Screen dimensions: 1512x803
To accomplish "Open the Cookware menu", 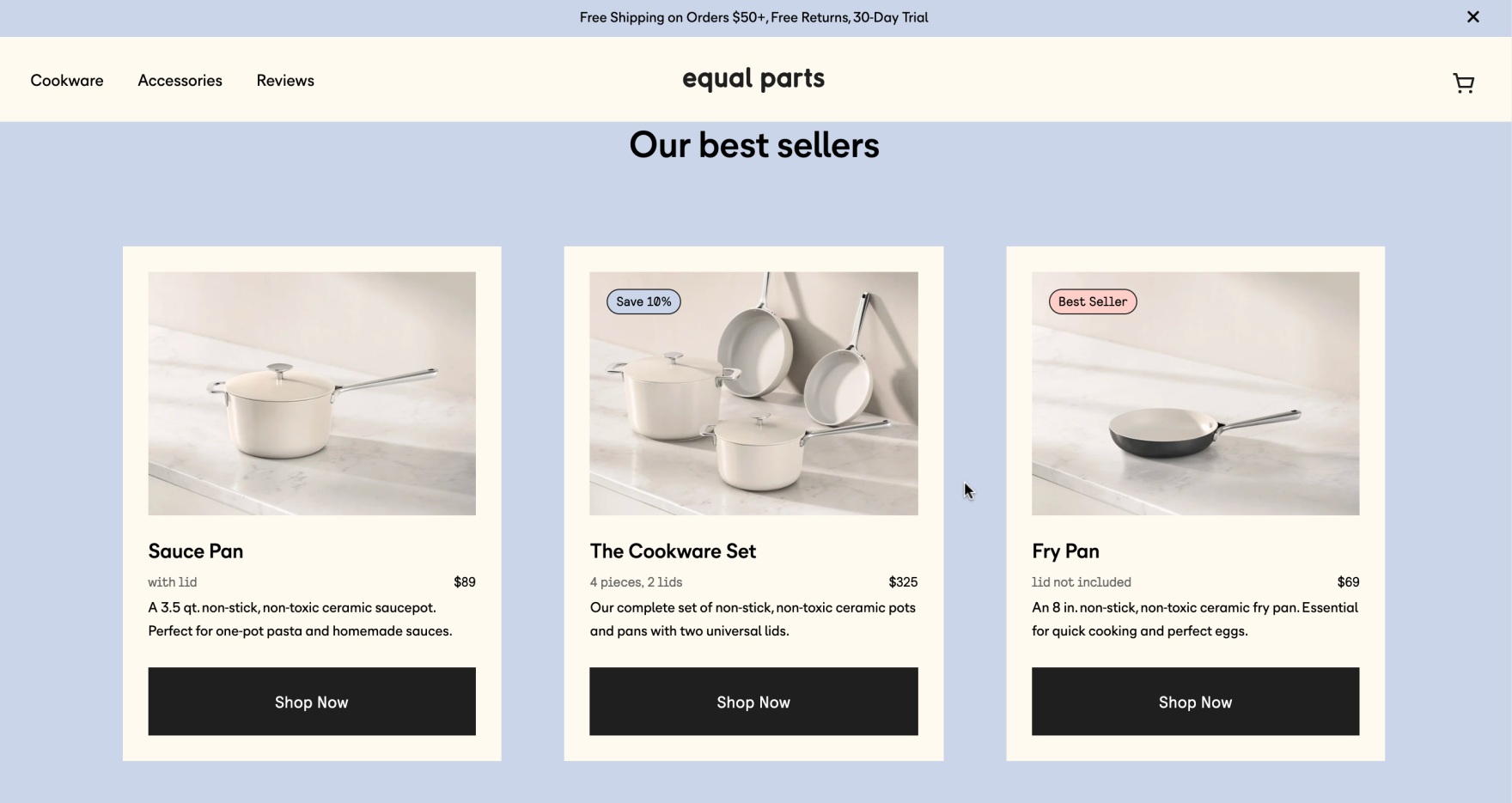I will [x=67, y=81].
